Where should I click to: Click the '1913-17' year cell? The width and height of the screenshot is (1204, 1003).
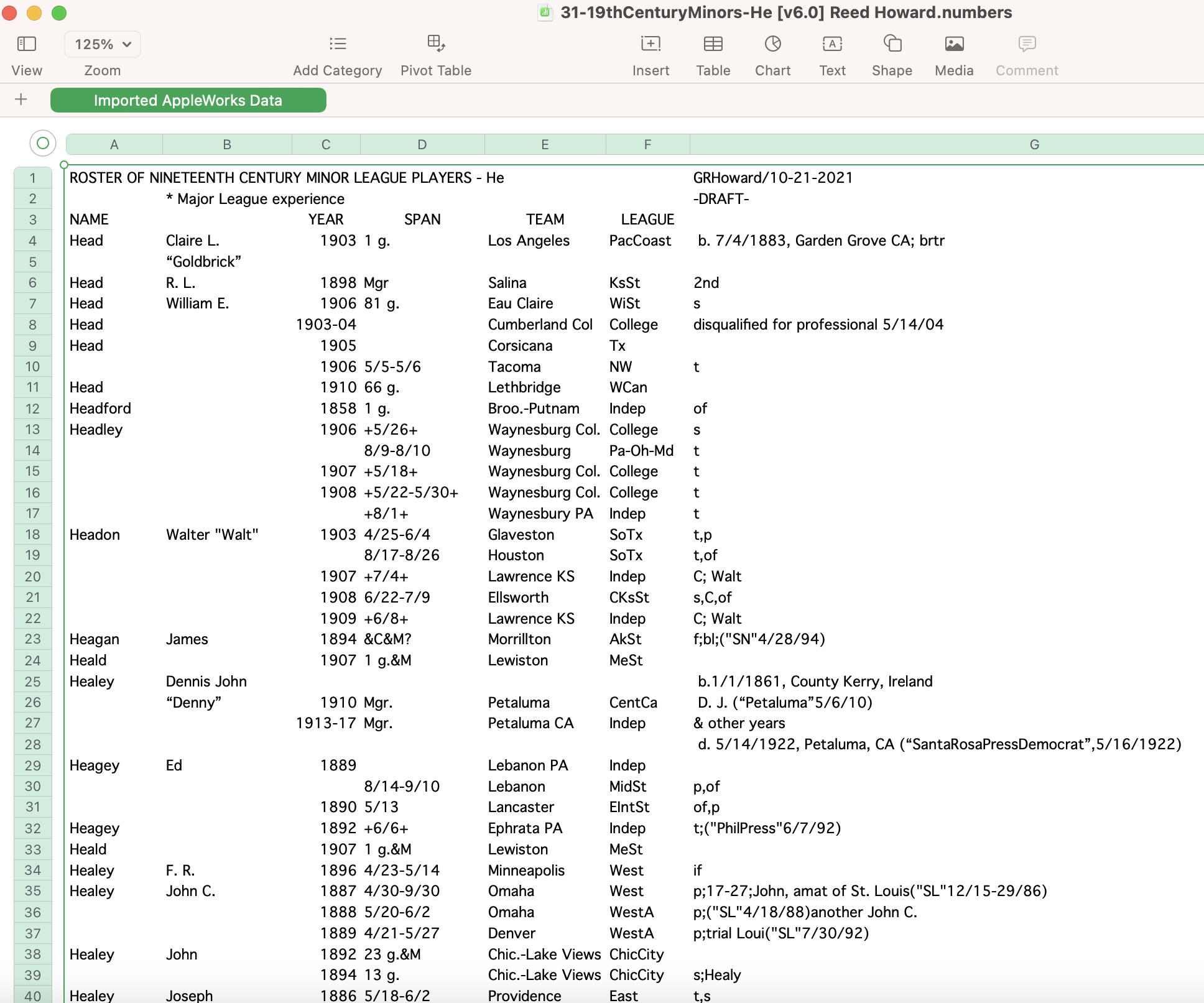[326, 723]
